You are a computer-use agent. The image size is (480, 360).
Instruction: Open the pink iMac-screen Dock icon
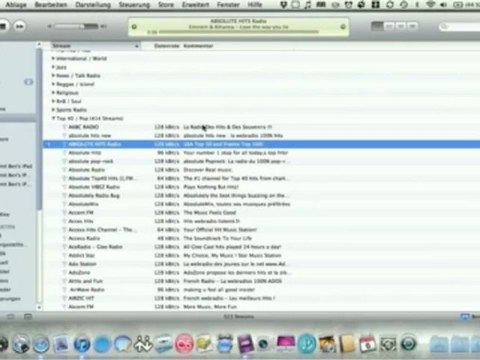click(x=286, y=344)
